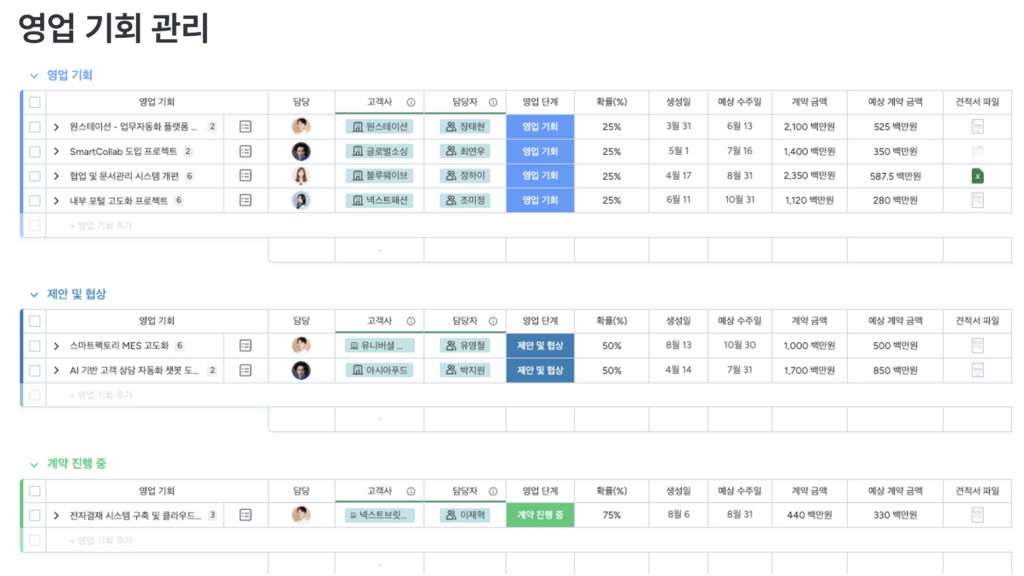1024x576 pixels.
Task: Open updates icon for 원스테이션 row
Action: pyautogui.click(x=246, y=127)
